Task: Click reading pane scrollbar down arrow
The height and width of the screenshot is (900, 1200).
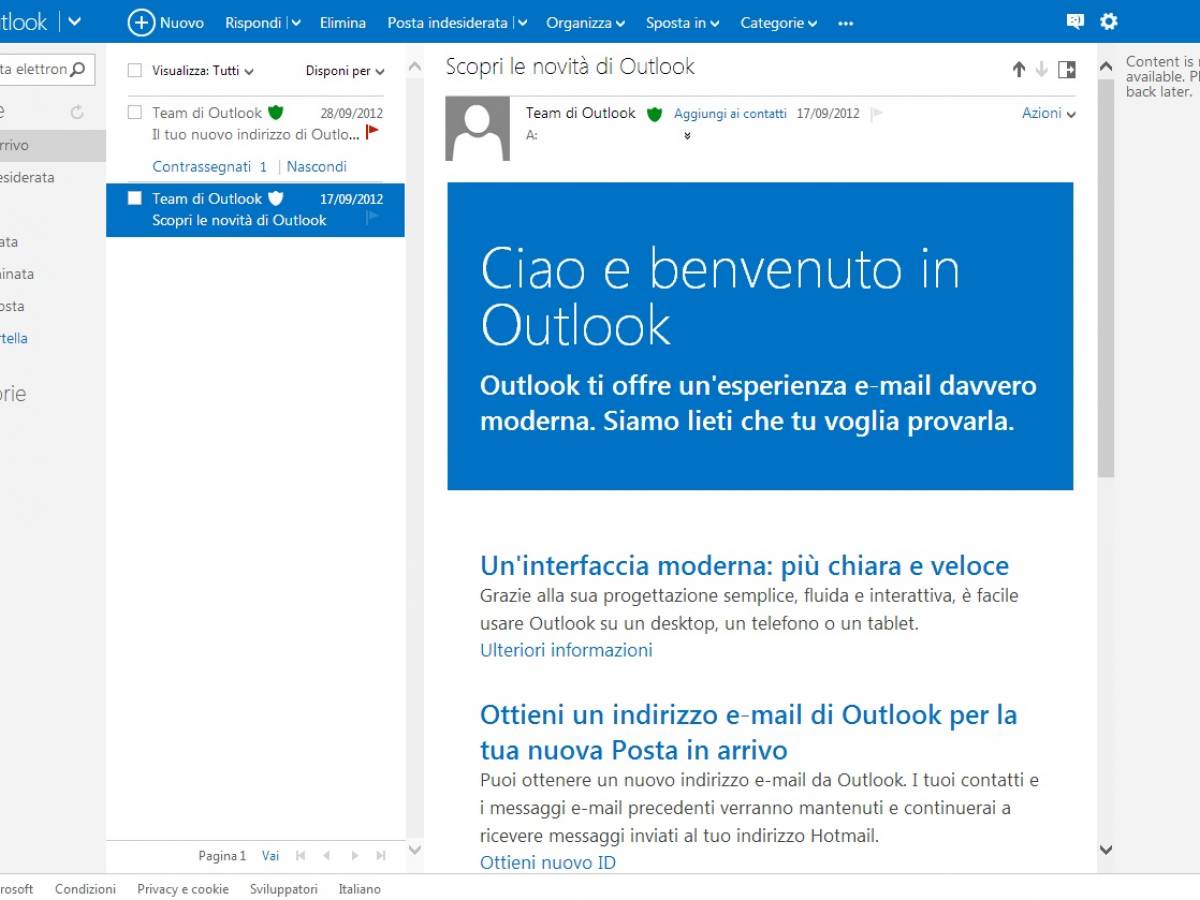Action: [1106, 850]
